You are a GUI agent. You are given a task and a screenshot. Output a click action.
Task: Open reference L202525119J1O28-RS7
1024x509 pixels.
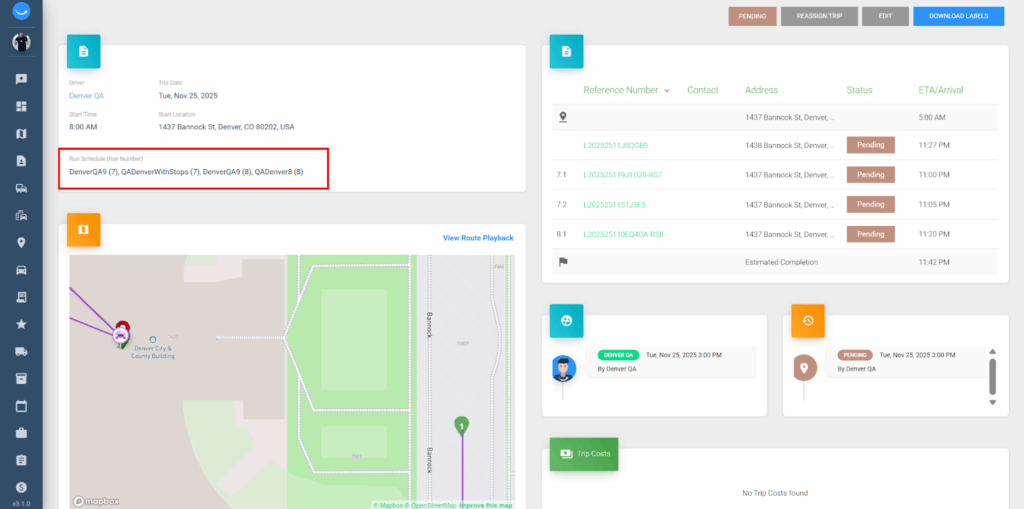(x=622, y=175)
